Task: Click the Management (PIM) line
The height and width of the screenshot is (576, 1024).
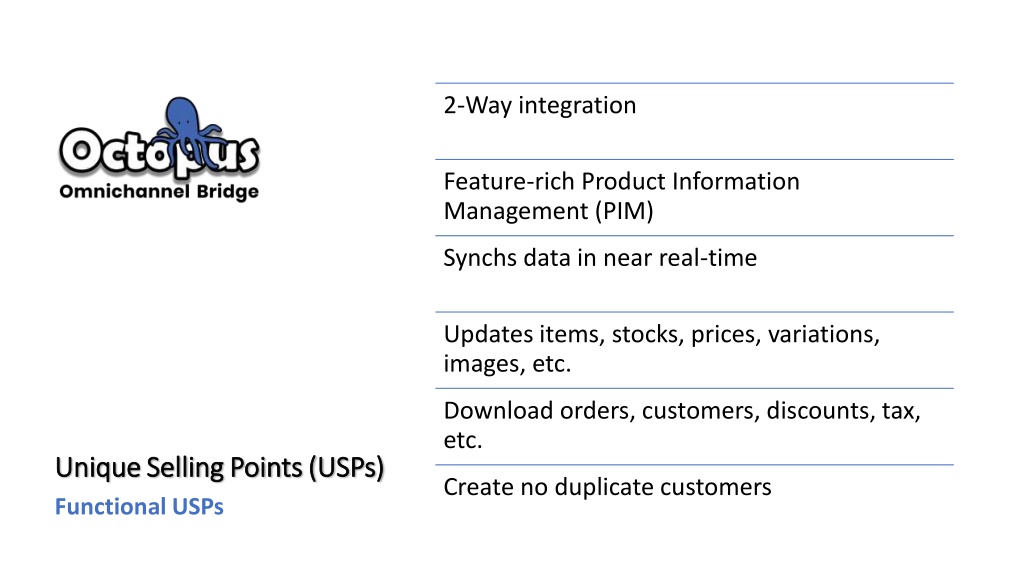Action: coord(548,211)
